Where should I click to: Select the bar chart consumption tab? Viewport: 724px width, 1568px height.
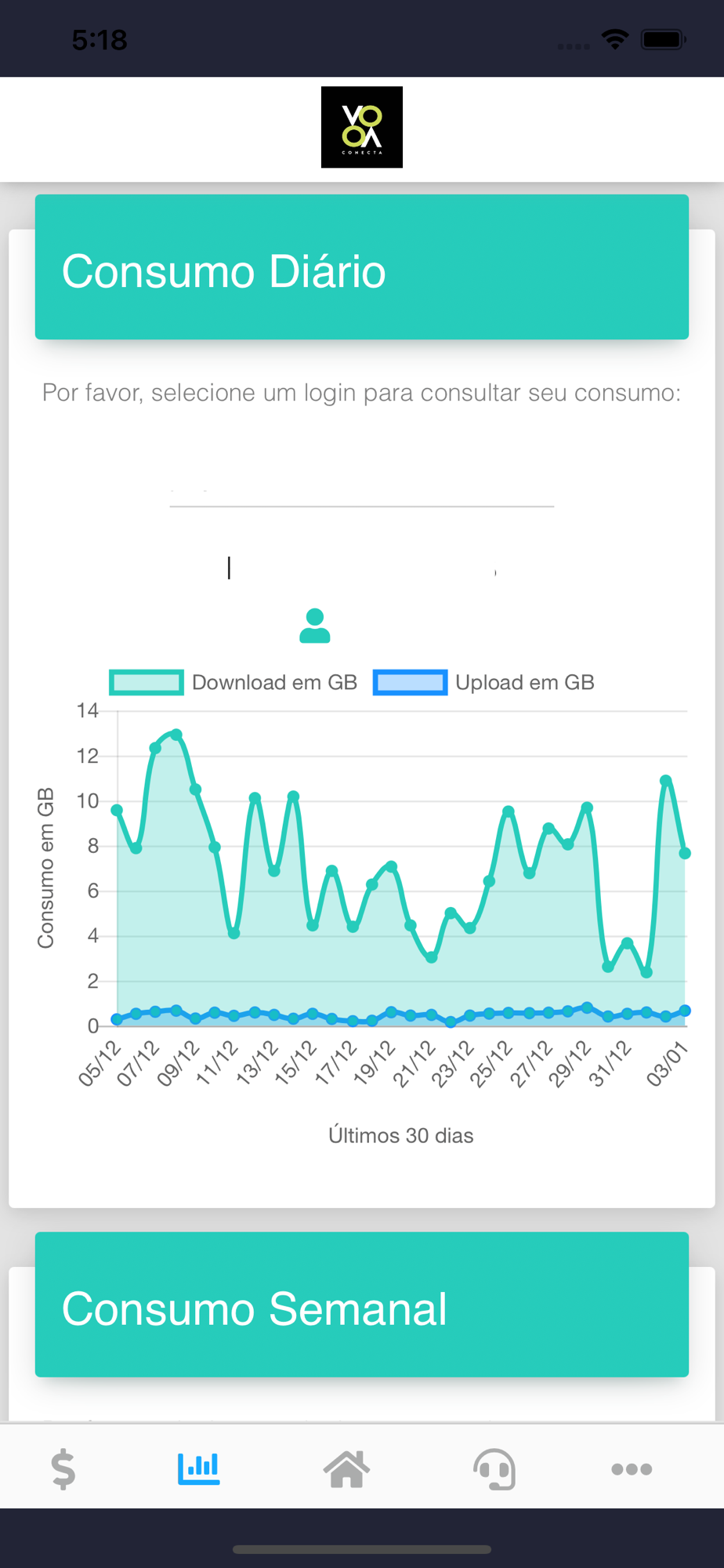[198, 1468]
